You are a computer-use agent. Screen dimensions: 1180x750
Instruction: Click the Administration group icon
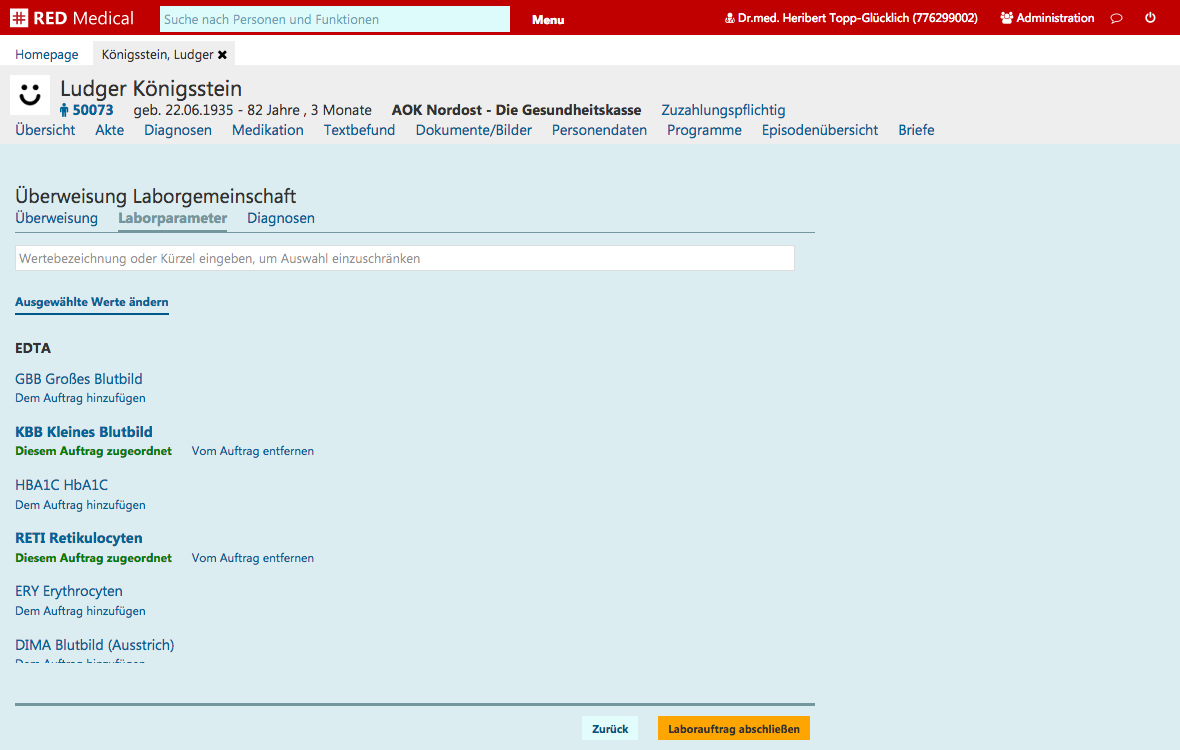tap(1006, 18)
